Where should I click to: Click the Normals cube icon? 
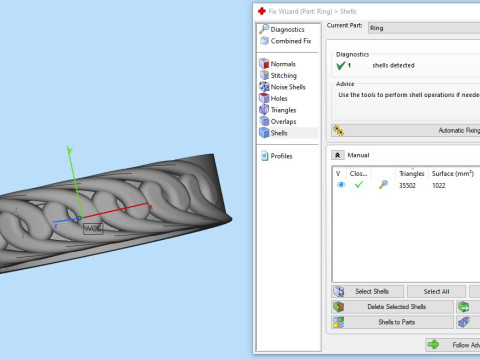264,63
